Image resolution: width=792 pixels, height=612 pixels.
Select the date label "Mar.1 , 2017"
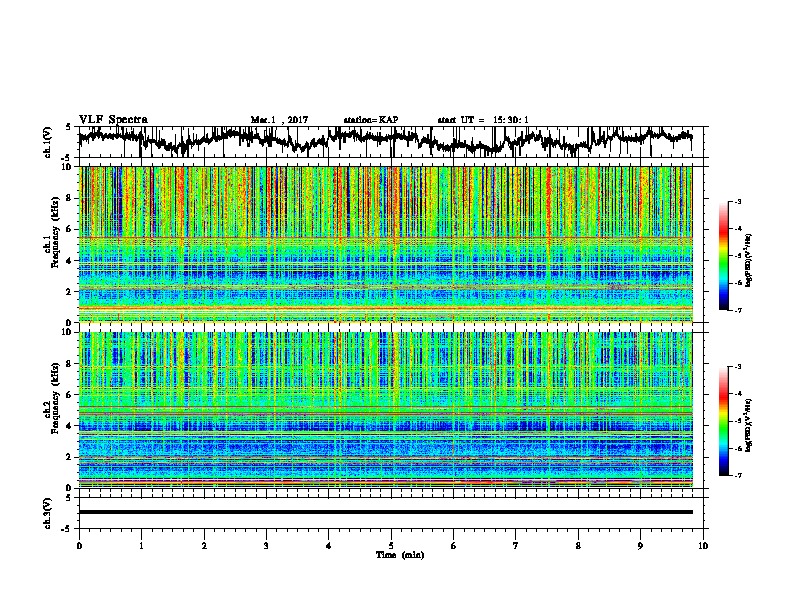(x=279, y=120)
